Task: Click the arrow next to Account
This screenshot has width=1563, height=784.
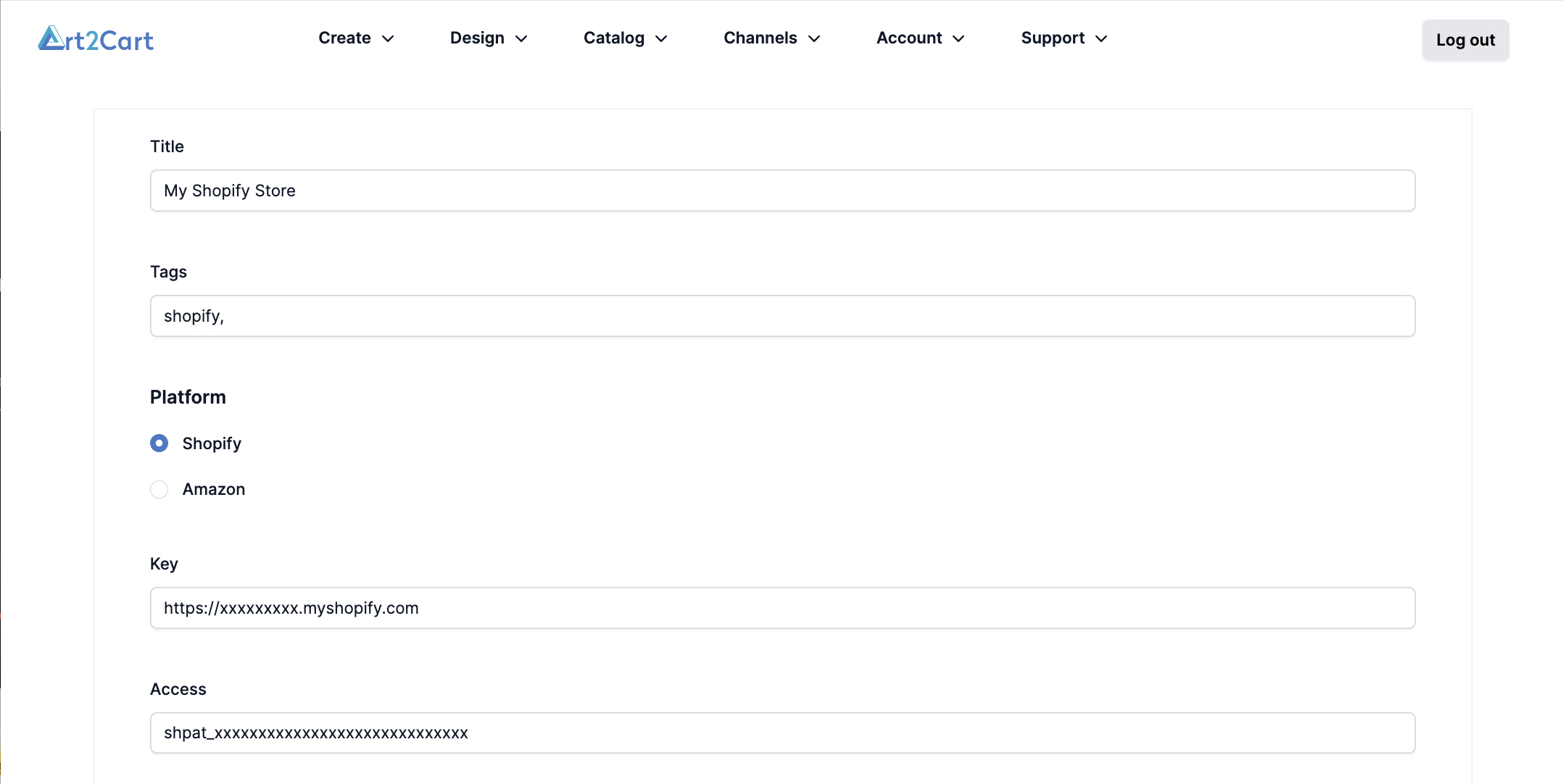Action: coord(958,38)
